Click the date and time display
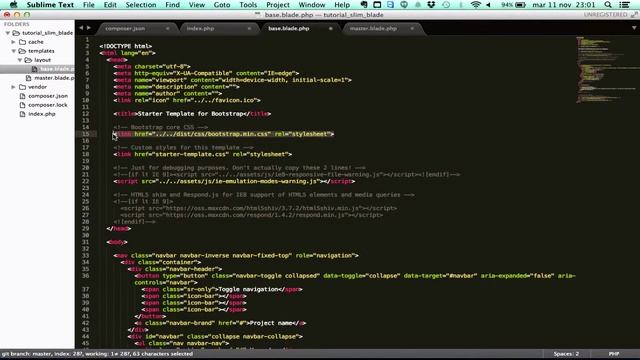 coord(564,5)
